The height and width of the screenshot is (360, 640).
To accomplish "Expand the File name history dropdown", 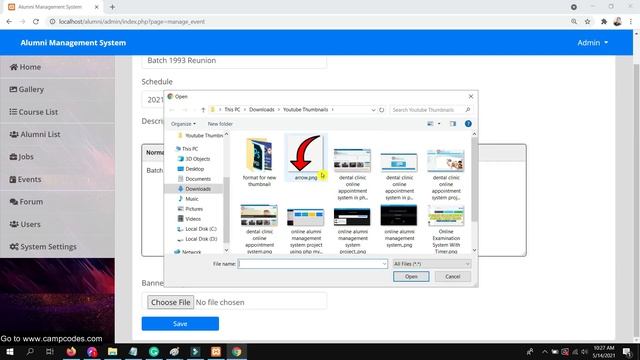I will 384,264.
